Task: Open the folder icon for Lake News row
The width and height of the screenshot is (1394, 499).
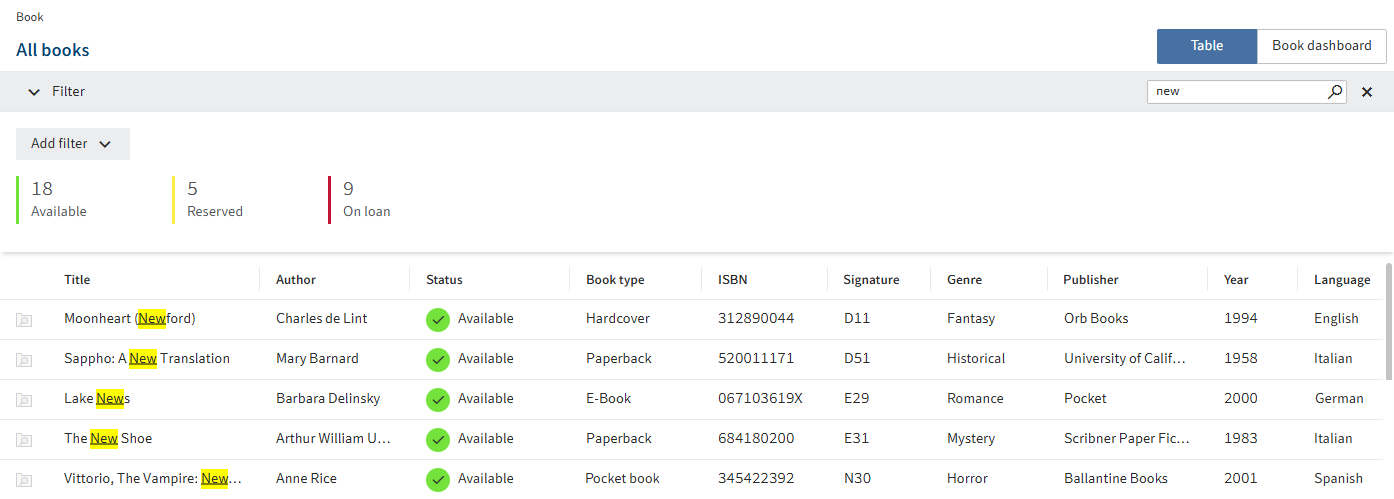Action: click(24, 400)
